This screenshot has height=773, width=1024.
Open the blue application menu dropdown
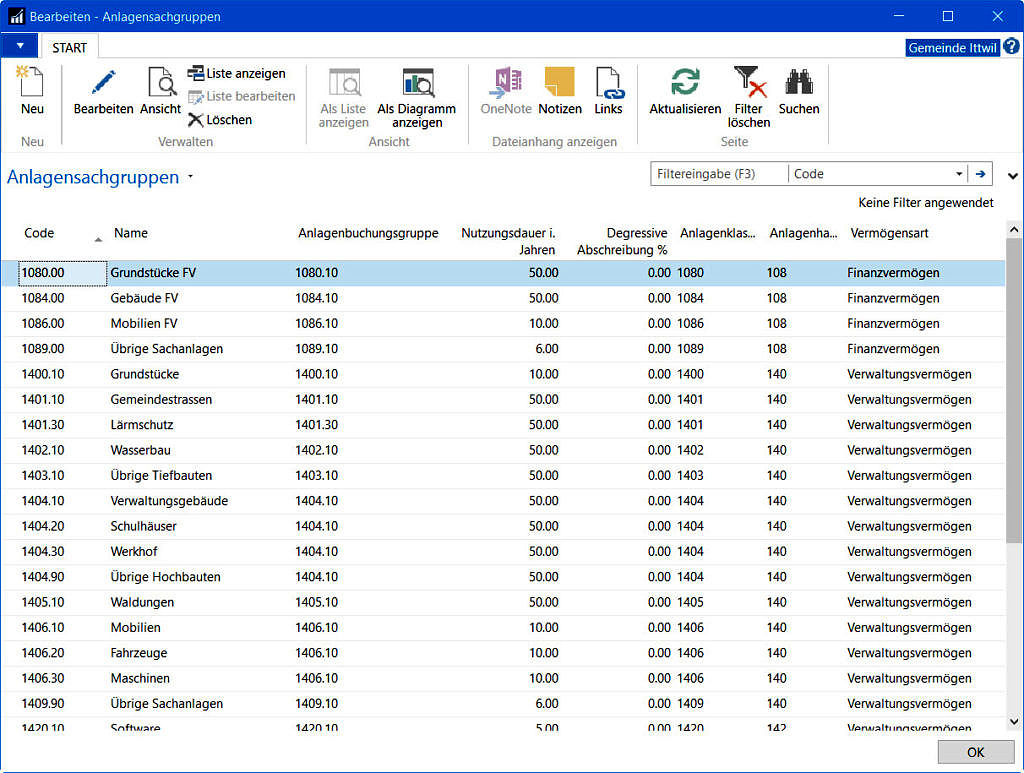(20, 46)
